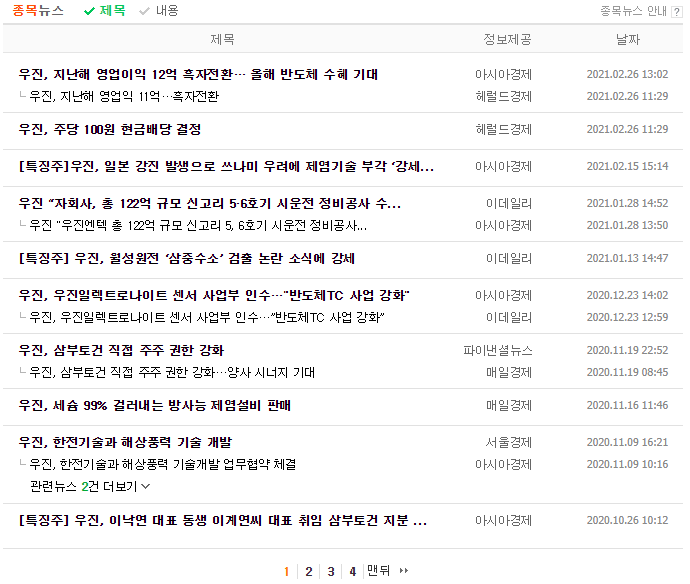Open article 우진, 삼부토건 직접 주주 권한 강화
Screen dimensions: 690x584
[121, 350]
